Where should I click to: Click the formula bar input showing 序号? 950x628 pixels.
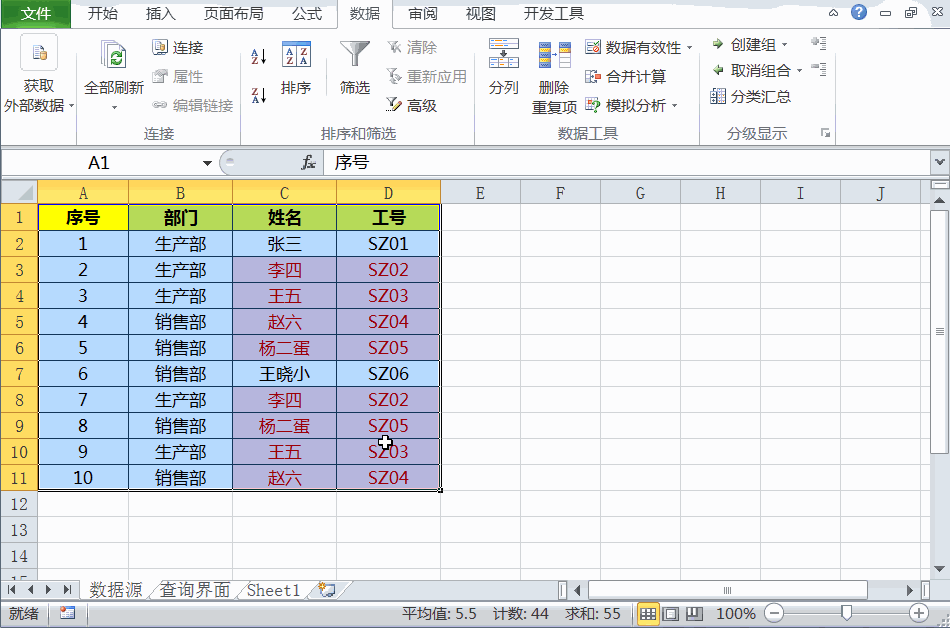click(627, 162)
